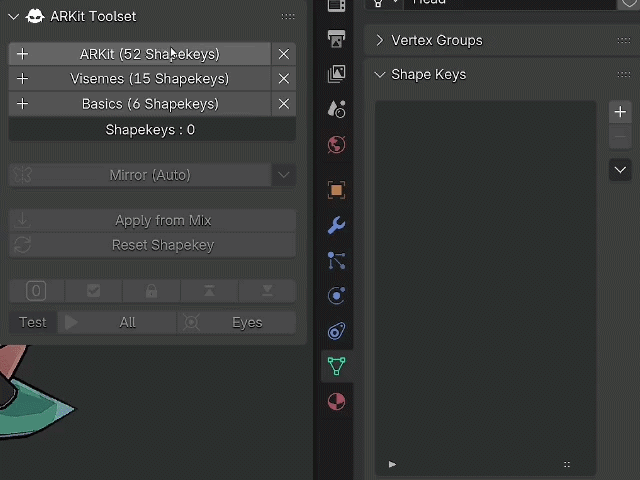Click the Test label

tap(33, 322)
